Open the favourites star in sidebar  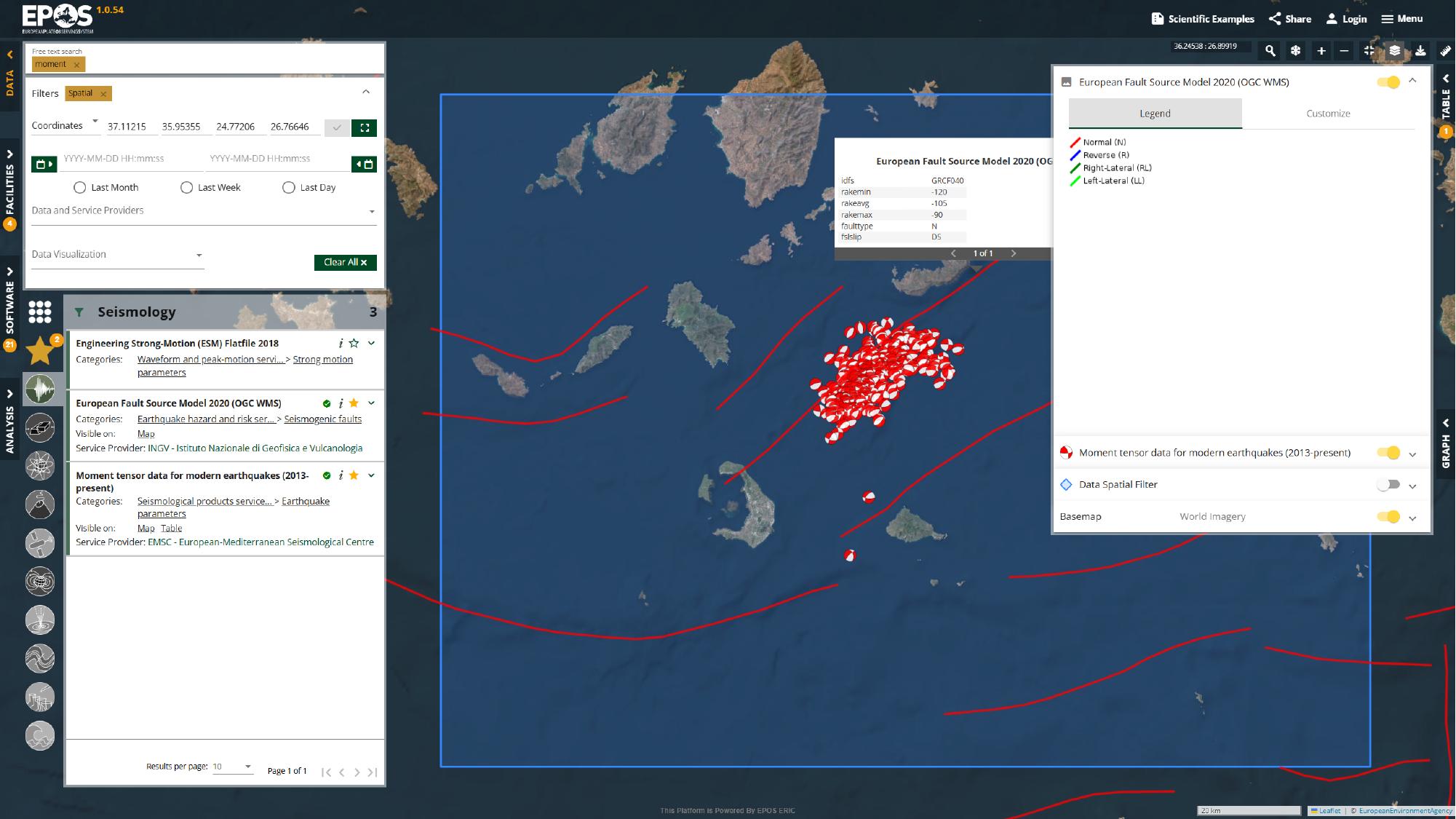tap(40, 351)
